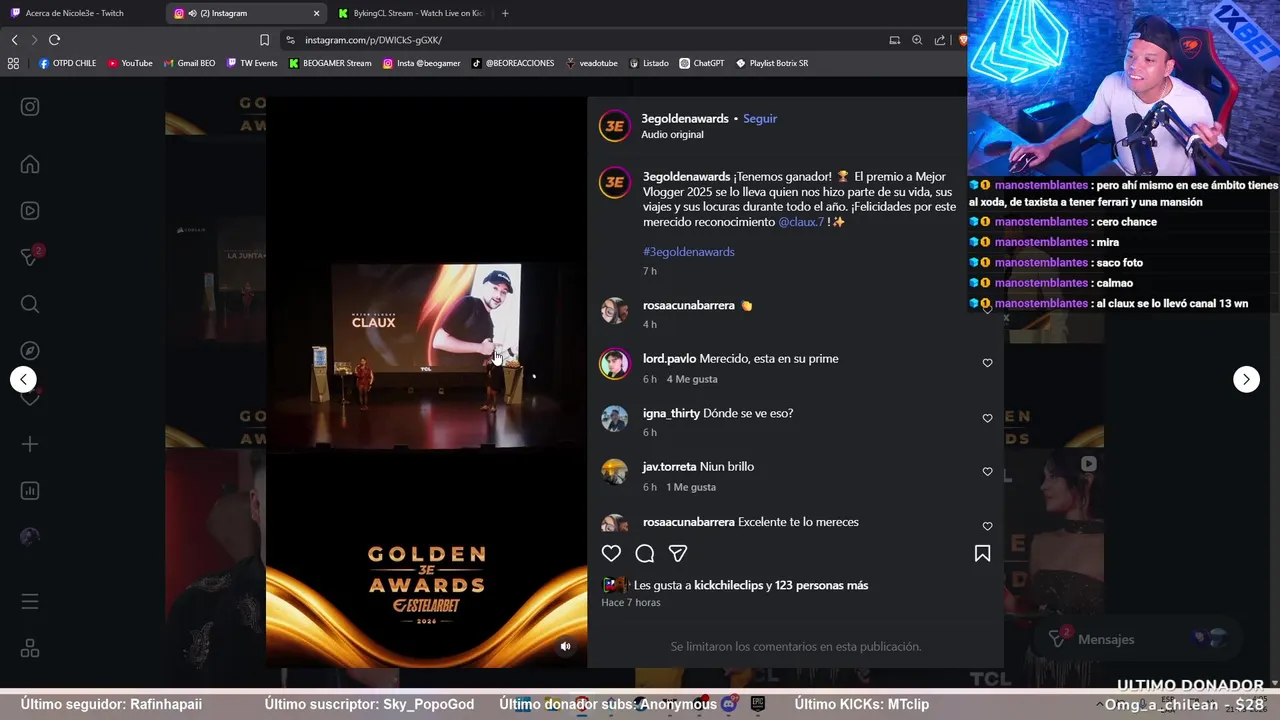Open TW Events bookmark

(x=252, y=63)
